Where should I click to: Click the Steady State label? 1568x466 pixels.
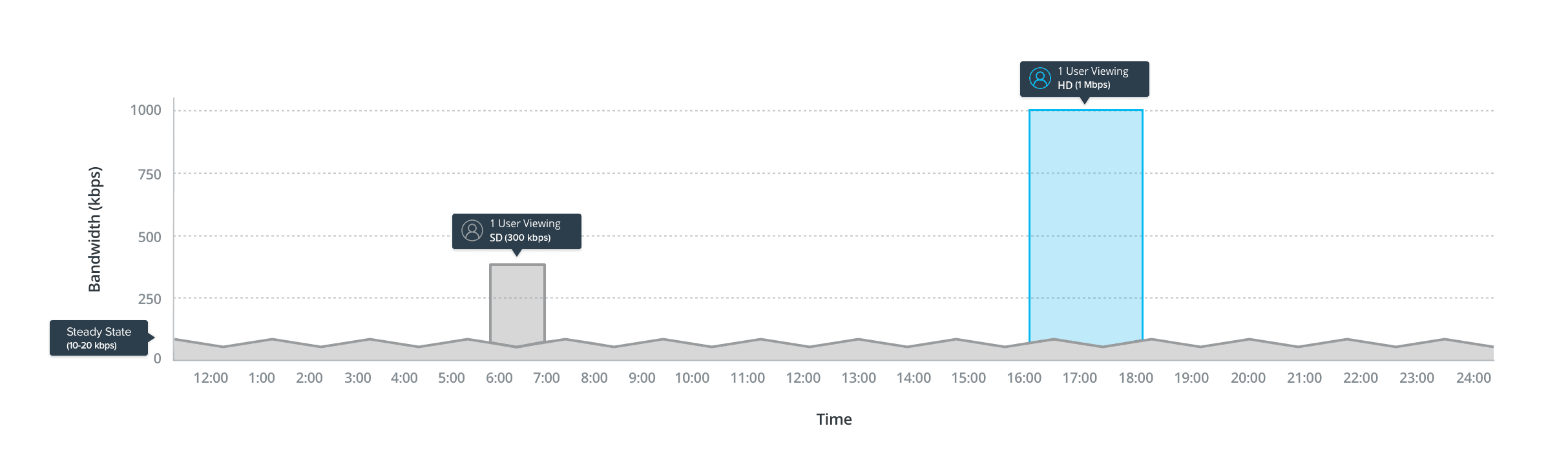click(99, 338)
